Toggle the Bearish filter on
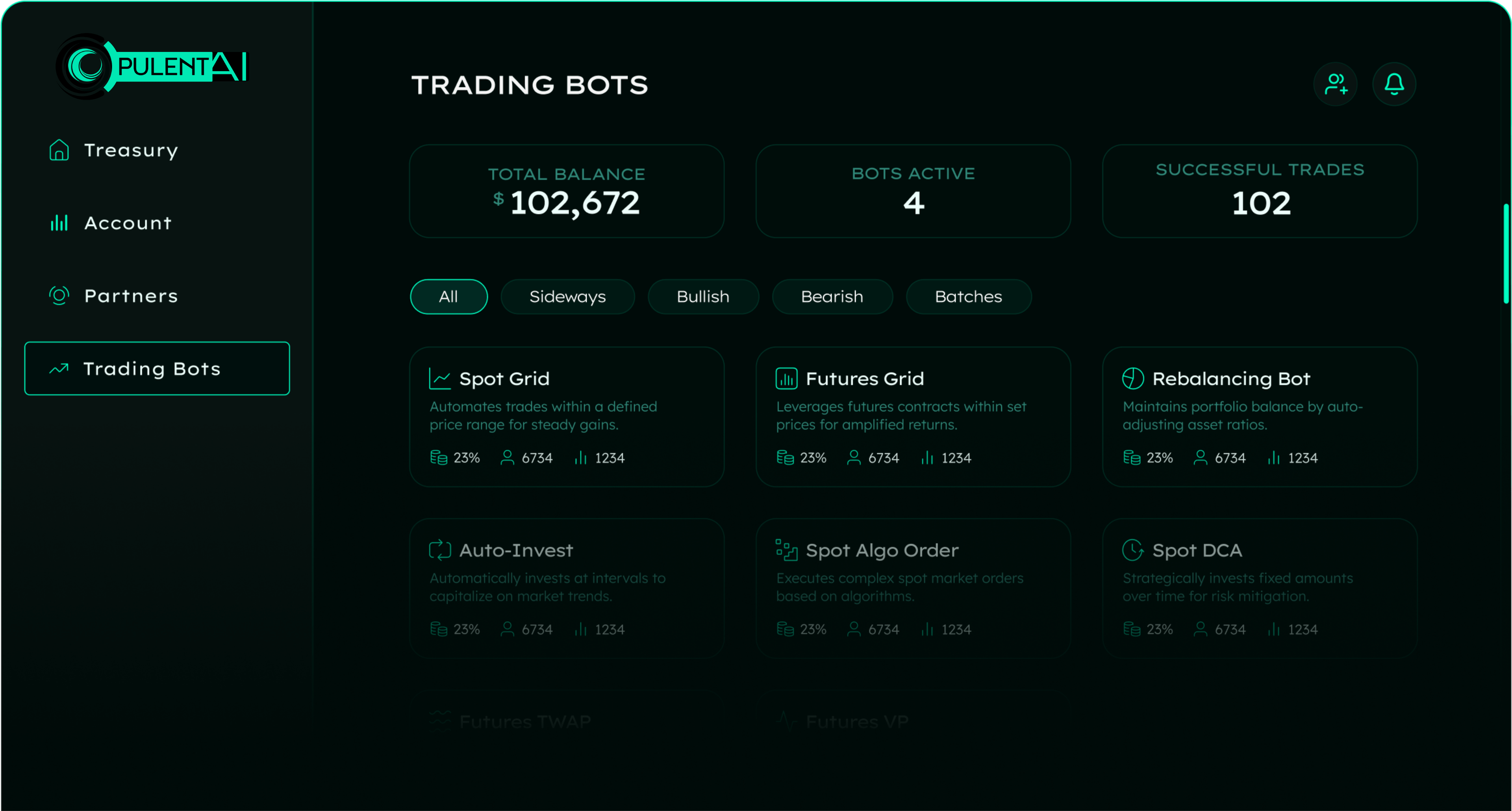 (832, 296)
